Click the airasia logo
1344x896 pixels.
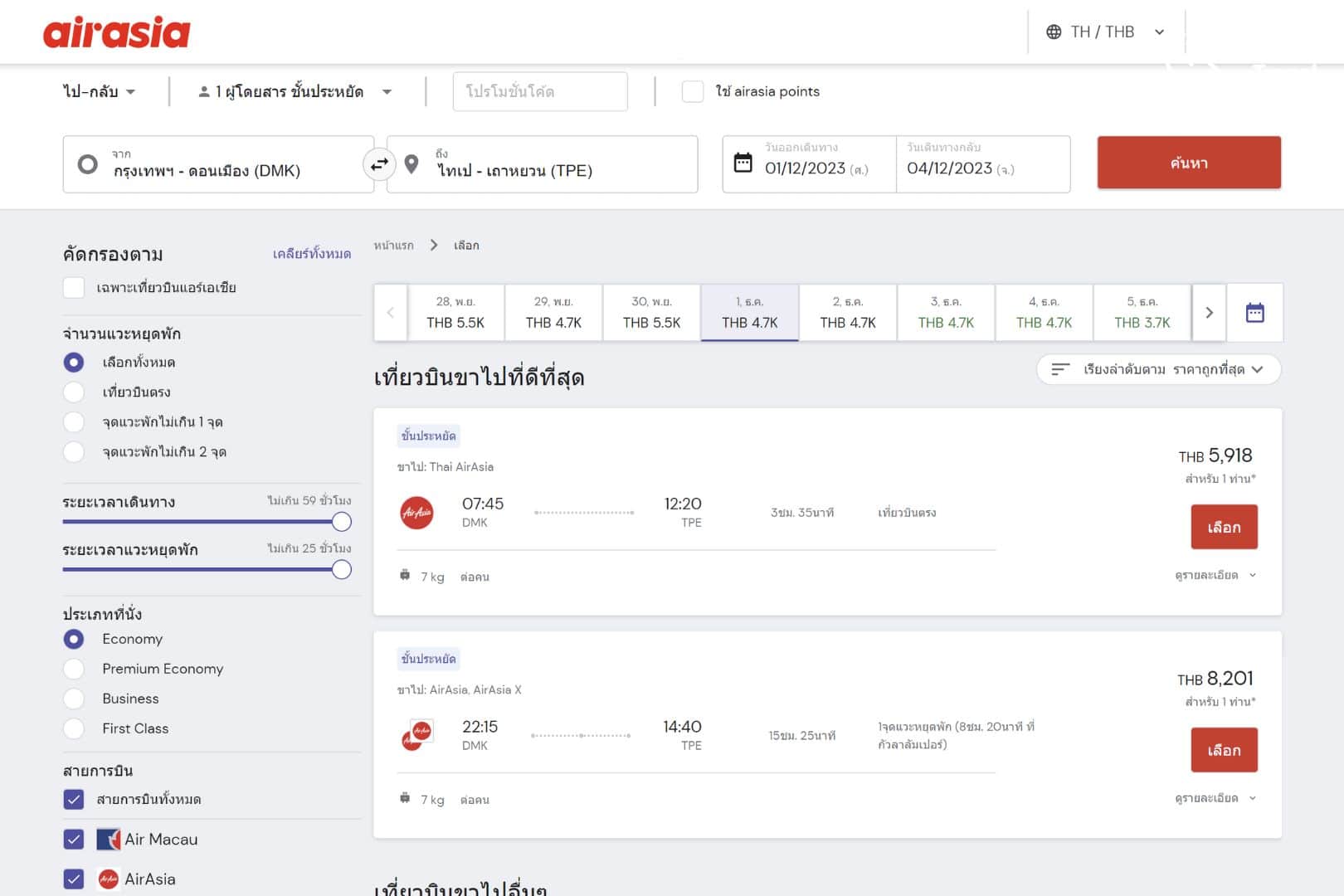coord(116,32)
